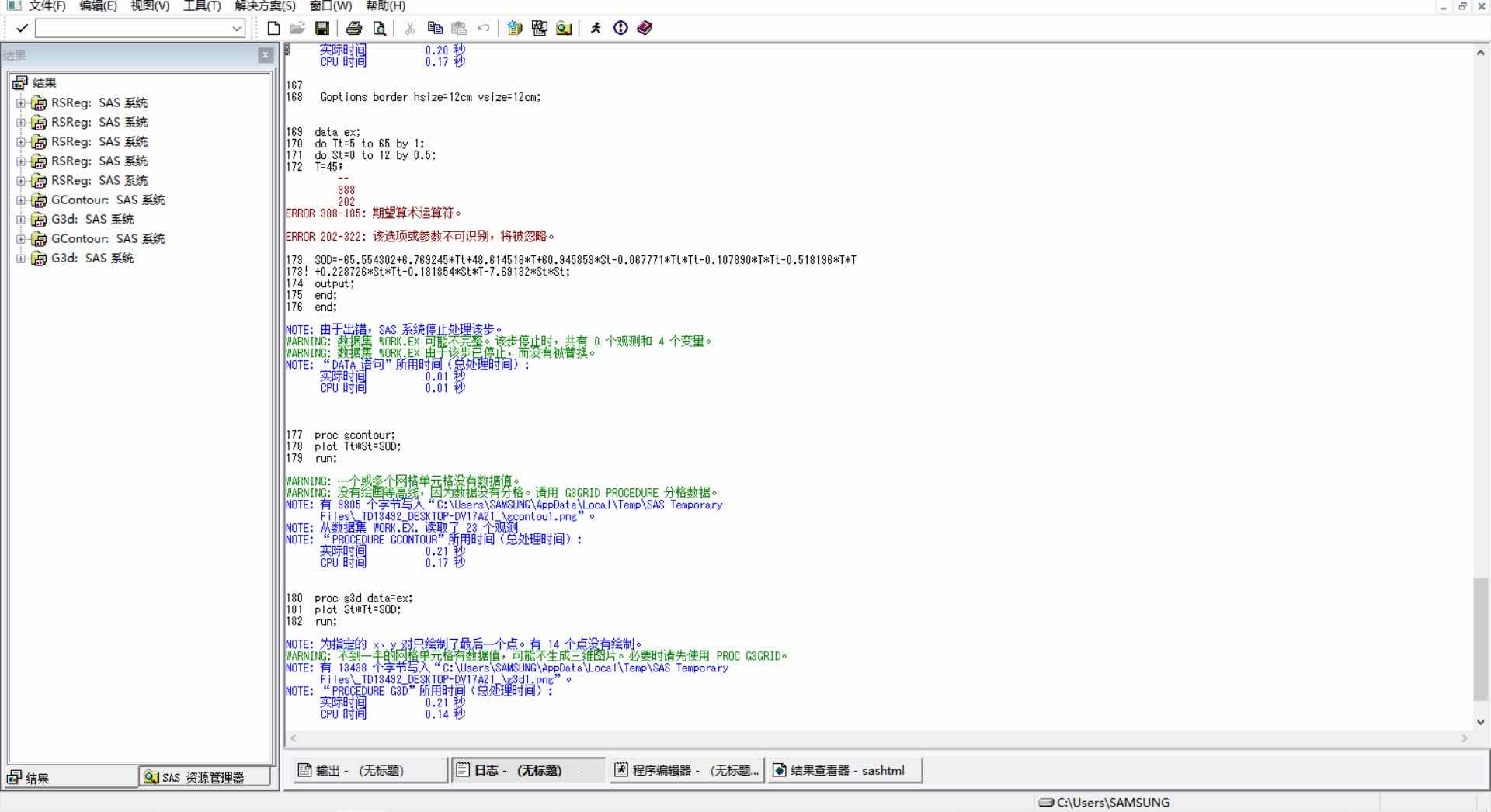Click the running man Submit icon
The height and width of the screenshot is (812, 1491).
(x=596, y=29)
